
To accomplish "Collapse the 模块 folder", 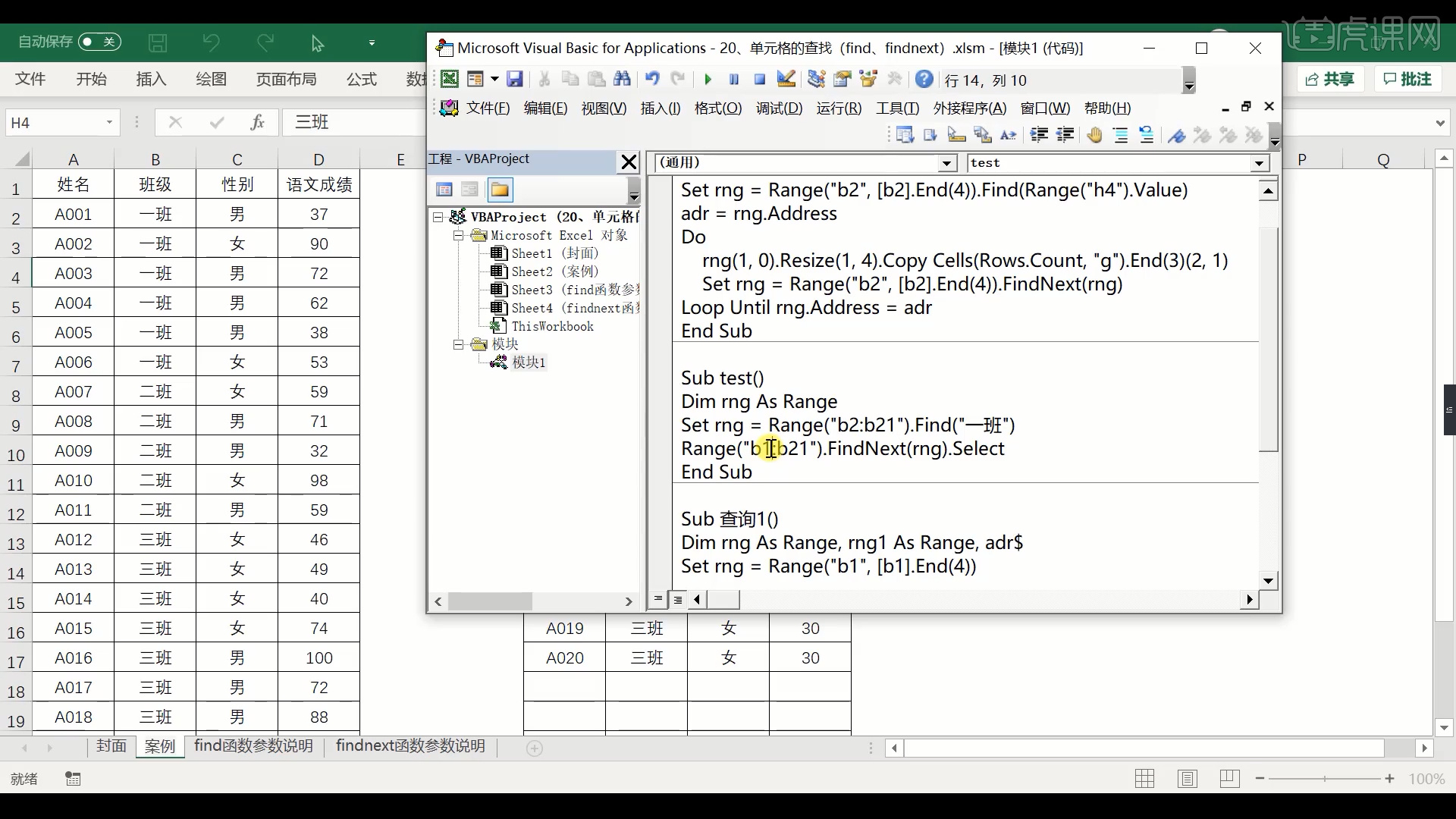I will coord(458,345).
